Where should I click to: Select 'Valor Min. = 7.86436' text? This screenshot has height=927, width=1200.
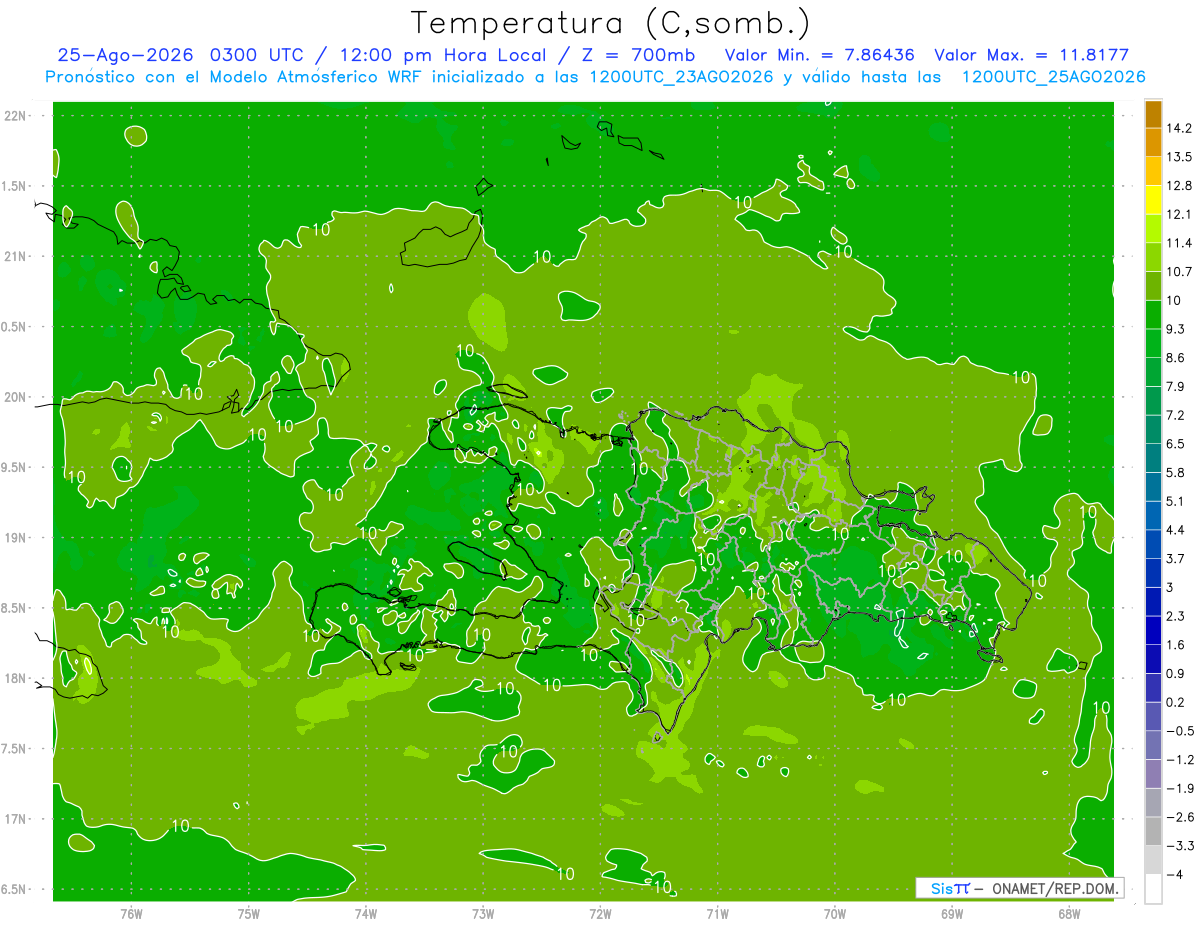[820, 55]
